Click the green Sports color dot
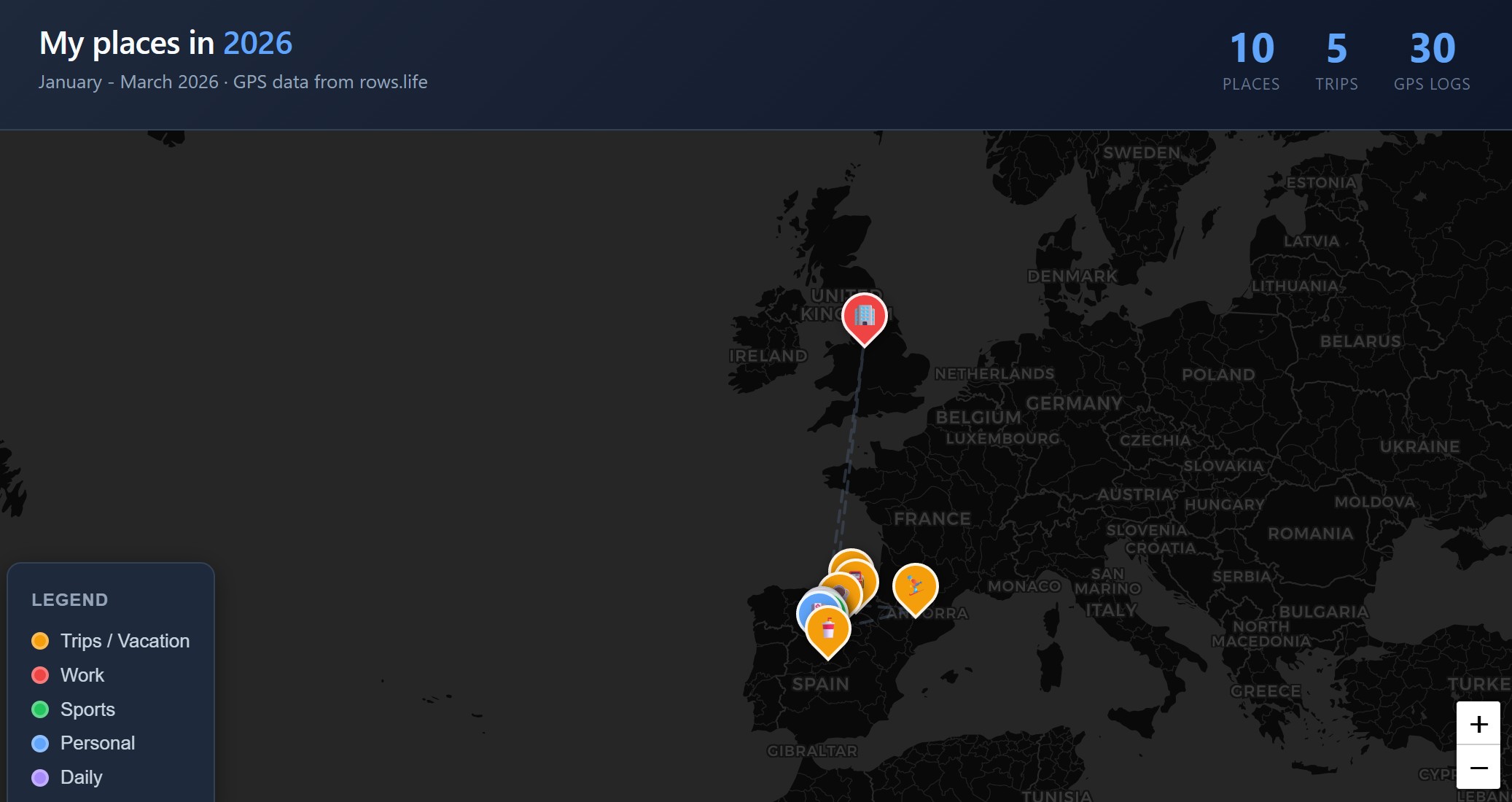The image size is (1512, 802). (x=40, y=709)
